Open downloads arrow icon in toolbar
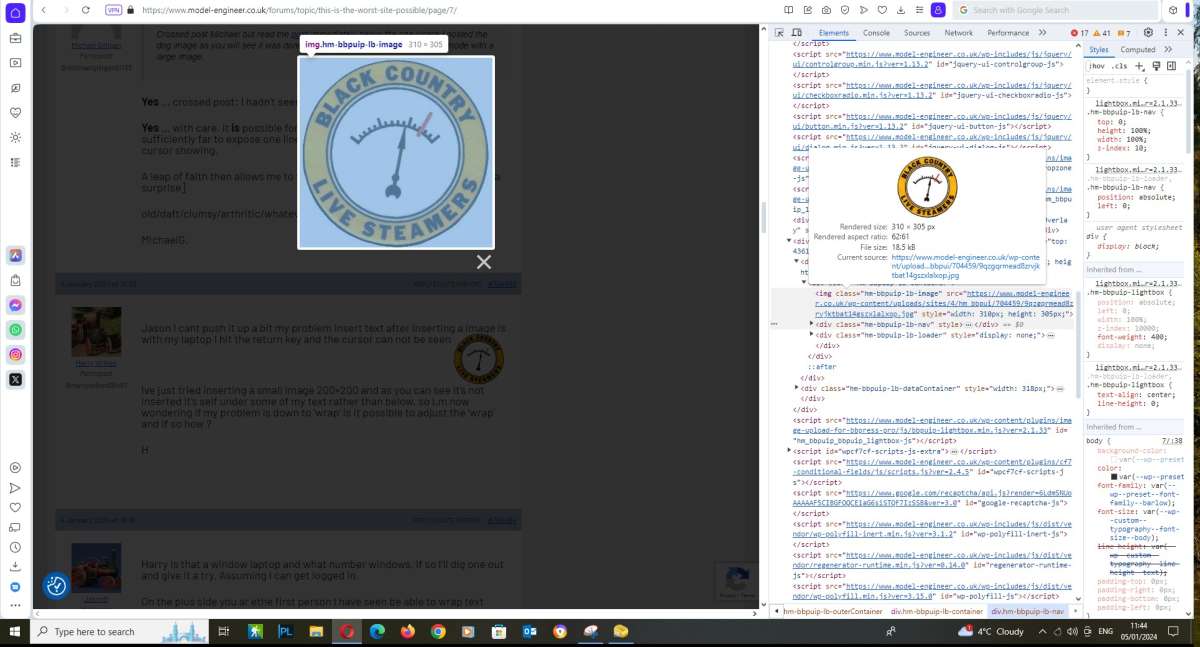1200x647 pixels. pyautogui.click(x=901, y=10)
